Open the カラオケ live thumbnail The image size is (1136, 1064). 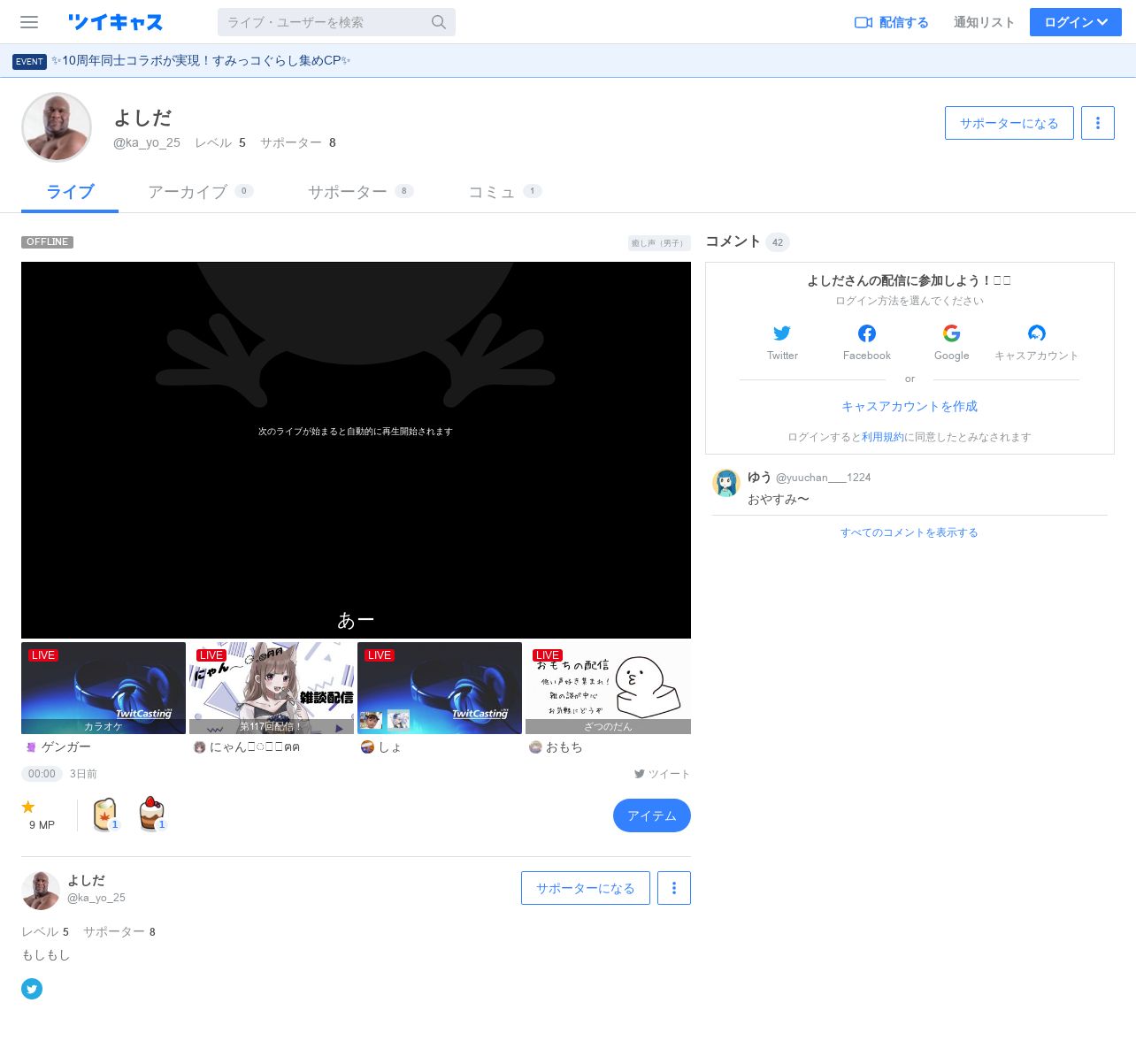pos(104,688)
